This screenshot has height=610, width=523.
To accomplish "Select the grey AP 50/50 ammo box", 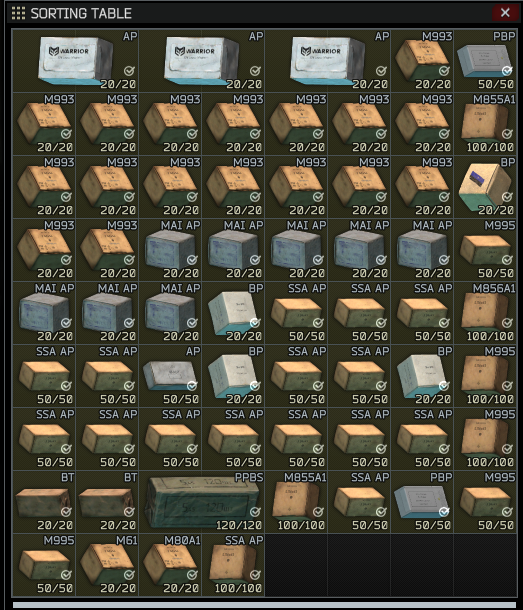I will pos(170,376).
